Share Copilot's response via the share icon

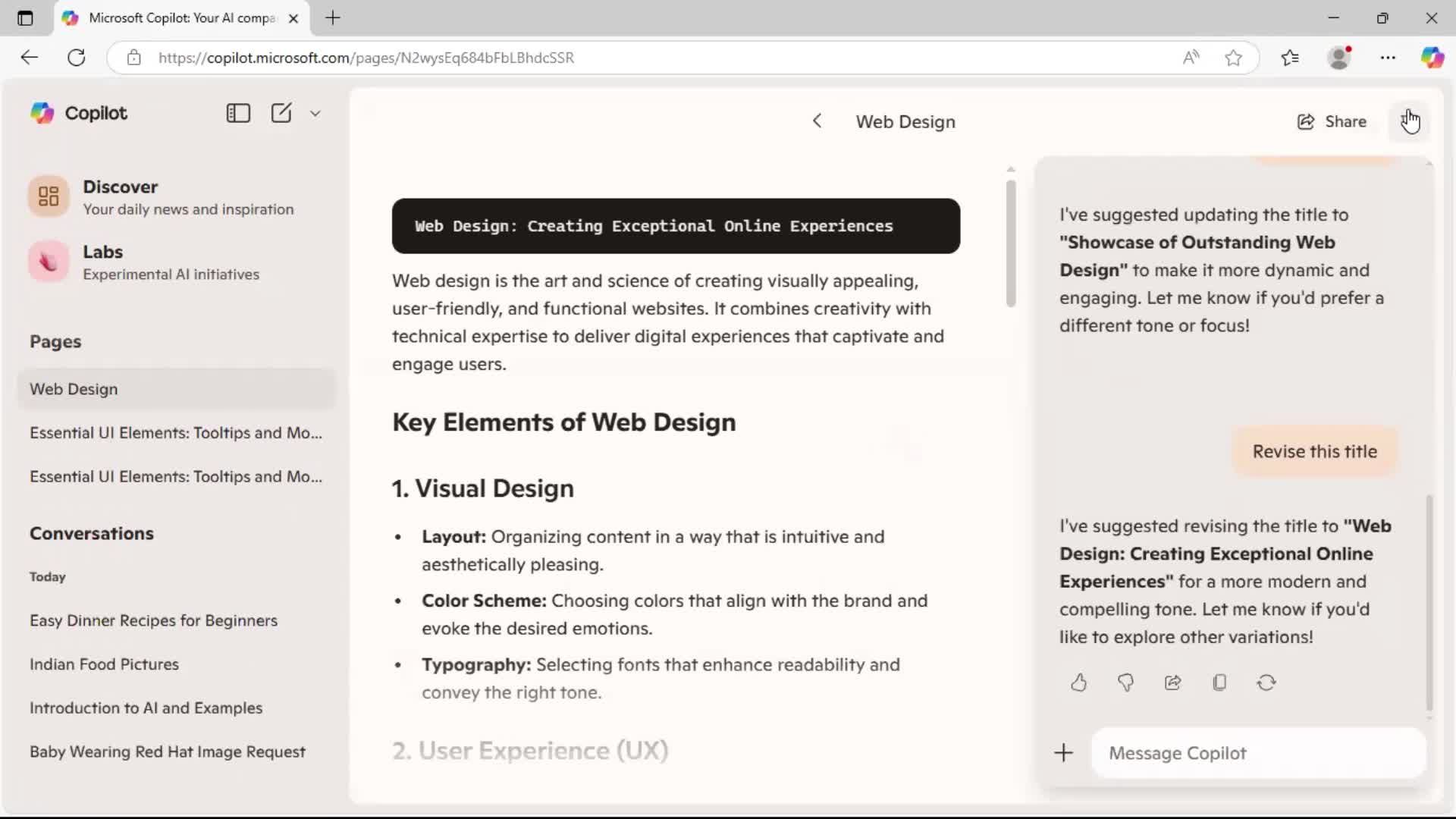point(1172,682)
